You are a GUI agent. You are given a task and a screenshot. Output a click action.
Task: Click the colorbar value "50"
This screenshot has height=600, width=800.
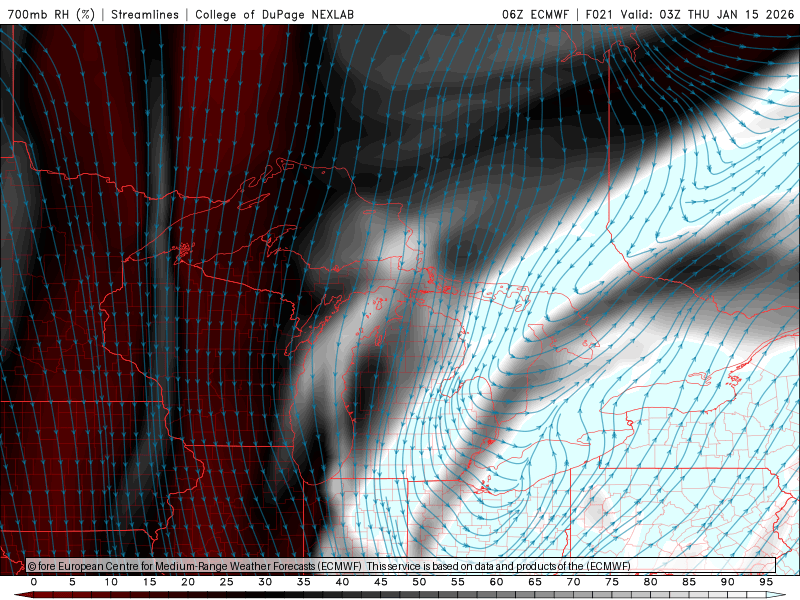[x=419, y=582]
